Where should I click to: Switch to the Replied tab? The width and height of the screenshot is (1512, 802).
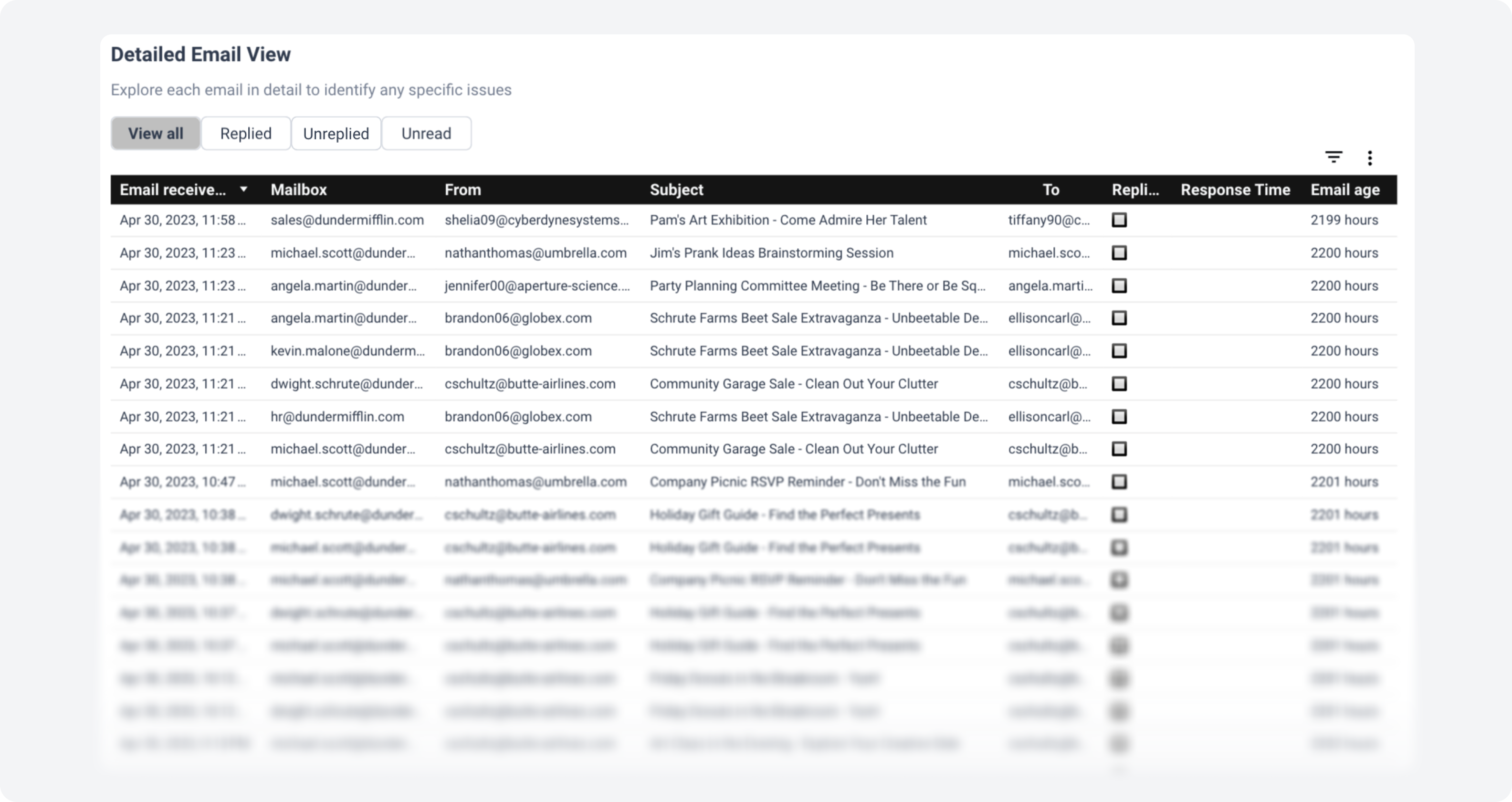pos(245,133)
